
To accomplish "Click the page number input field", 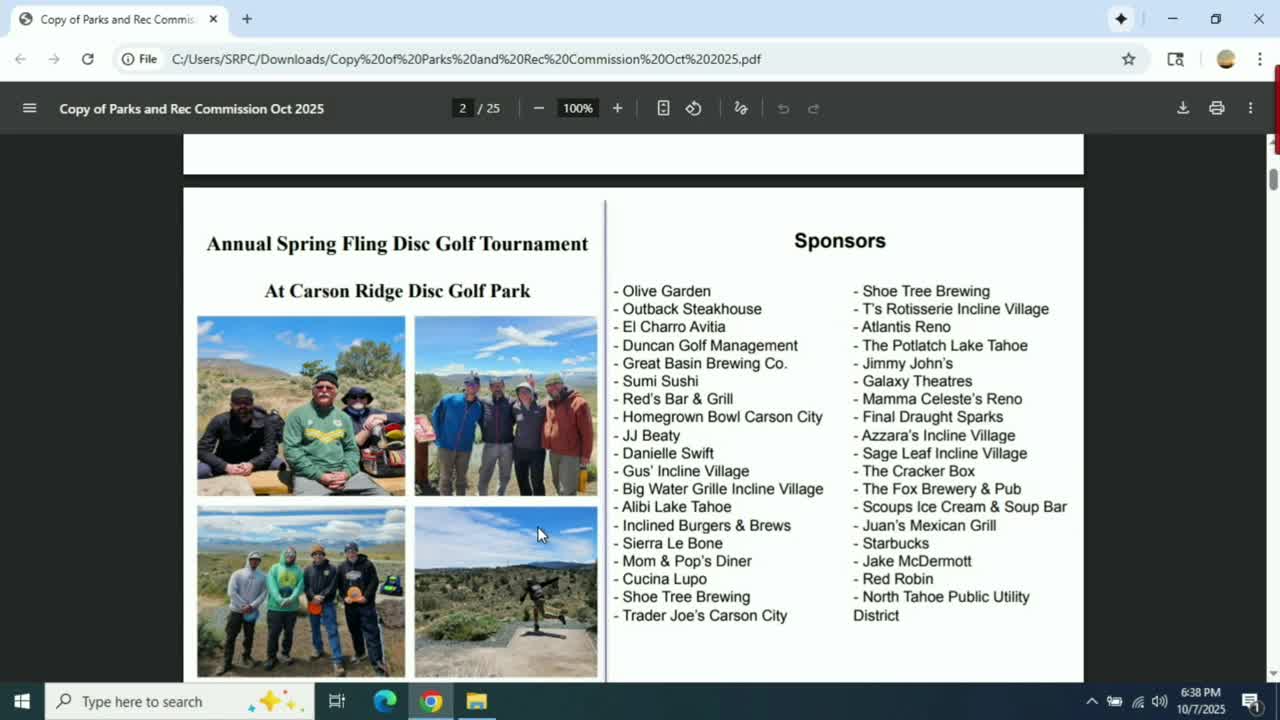I will [462, 108].
